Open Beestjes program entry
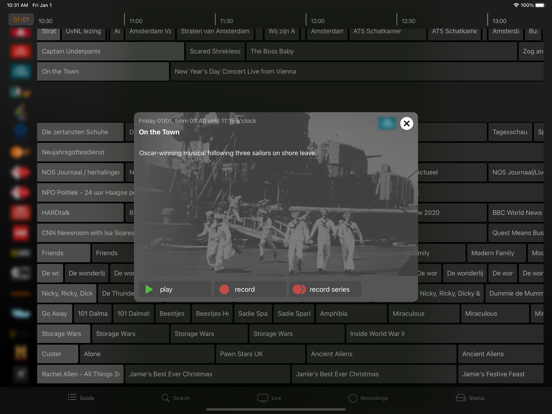 [172, 314]
